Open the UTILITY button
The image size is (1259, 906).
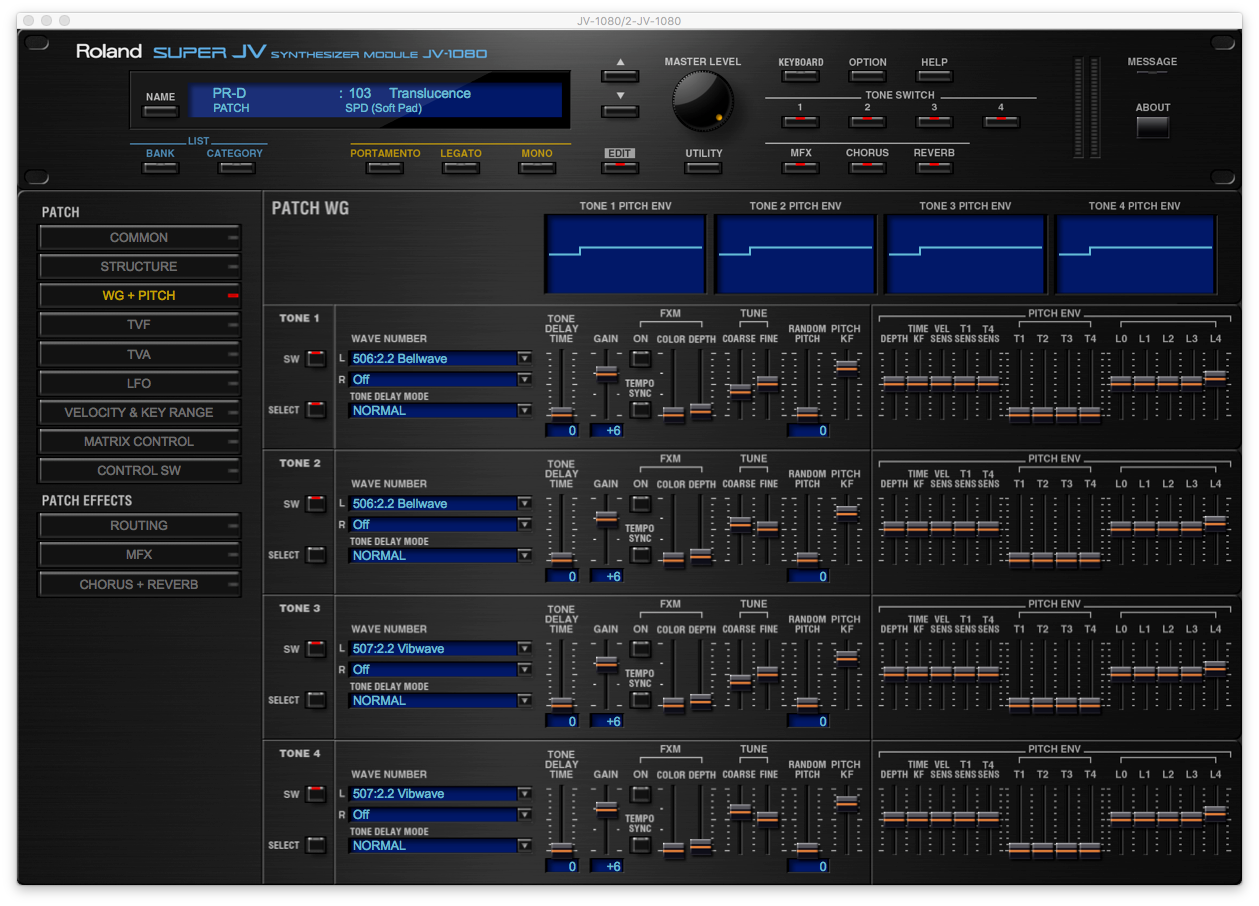click(x=703, y=168)
